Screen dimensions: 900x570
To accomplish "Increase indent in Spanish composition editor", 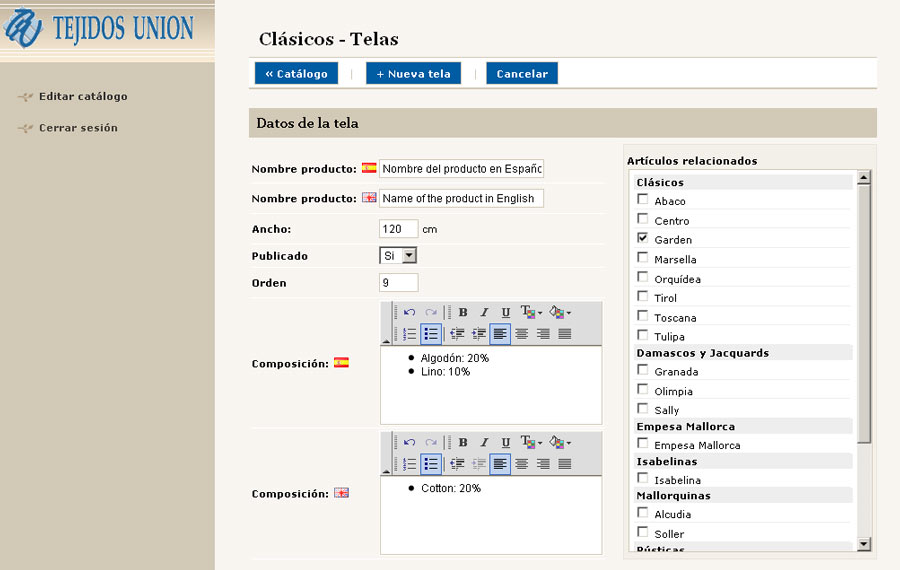I will point(479,334).
